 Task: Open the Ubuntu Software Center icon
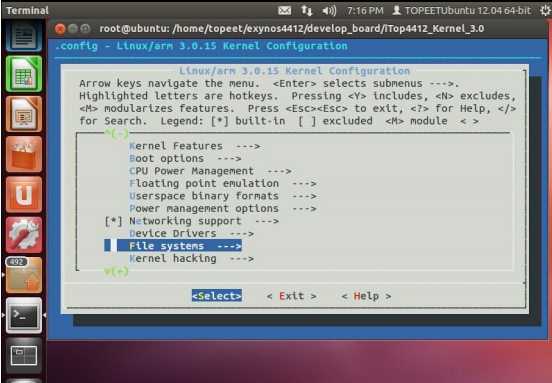[24, 154]
